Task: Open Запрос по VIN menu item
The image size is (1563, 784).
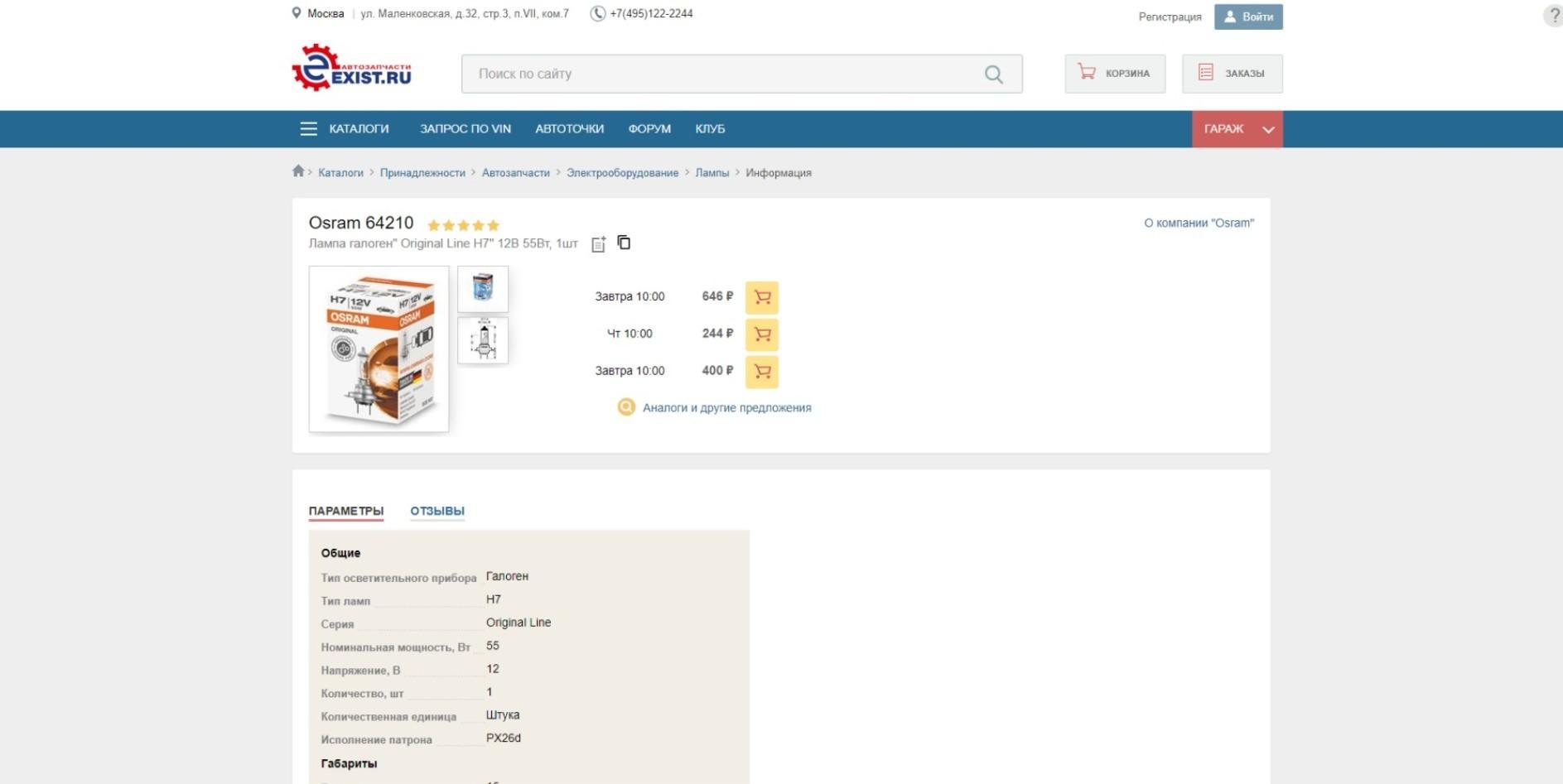Action: 466,129
